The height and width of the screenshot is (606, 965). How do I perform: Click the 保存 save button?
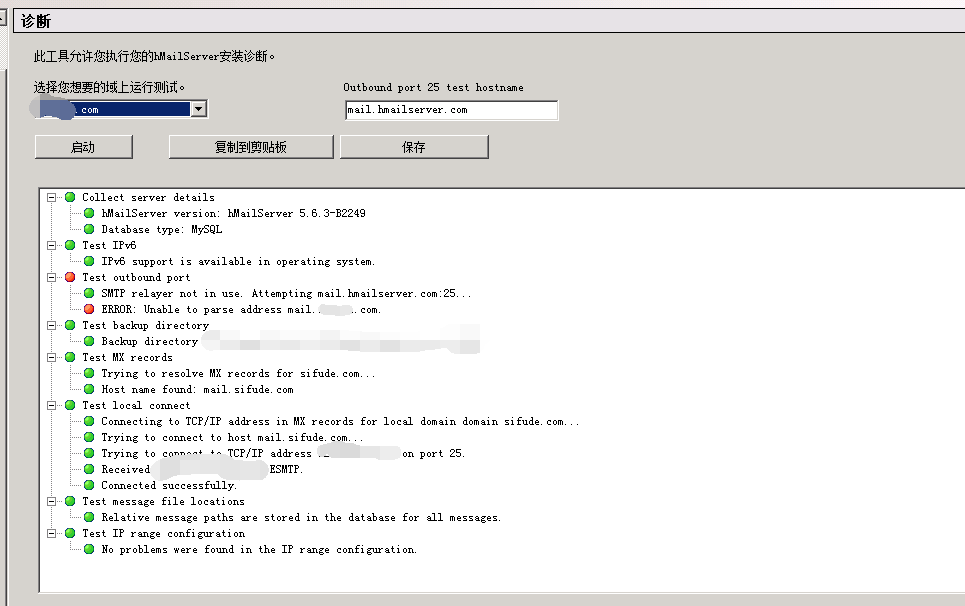point(413,147)
